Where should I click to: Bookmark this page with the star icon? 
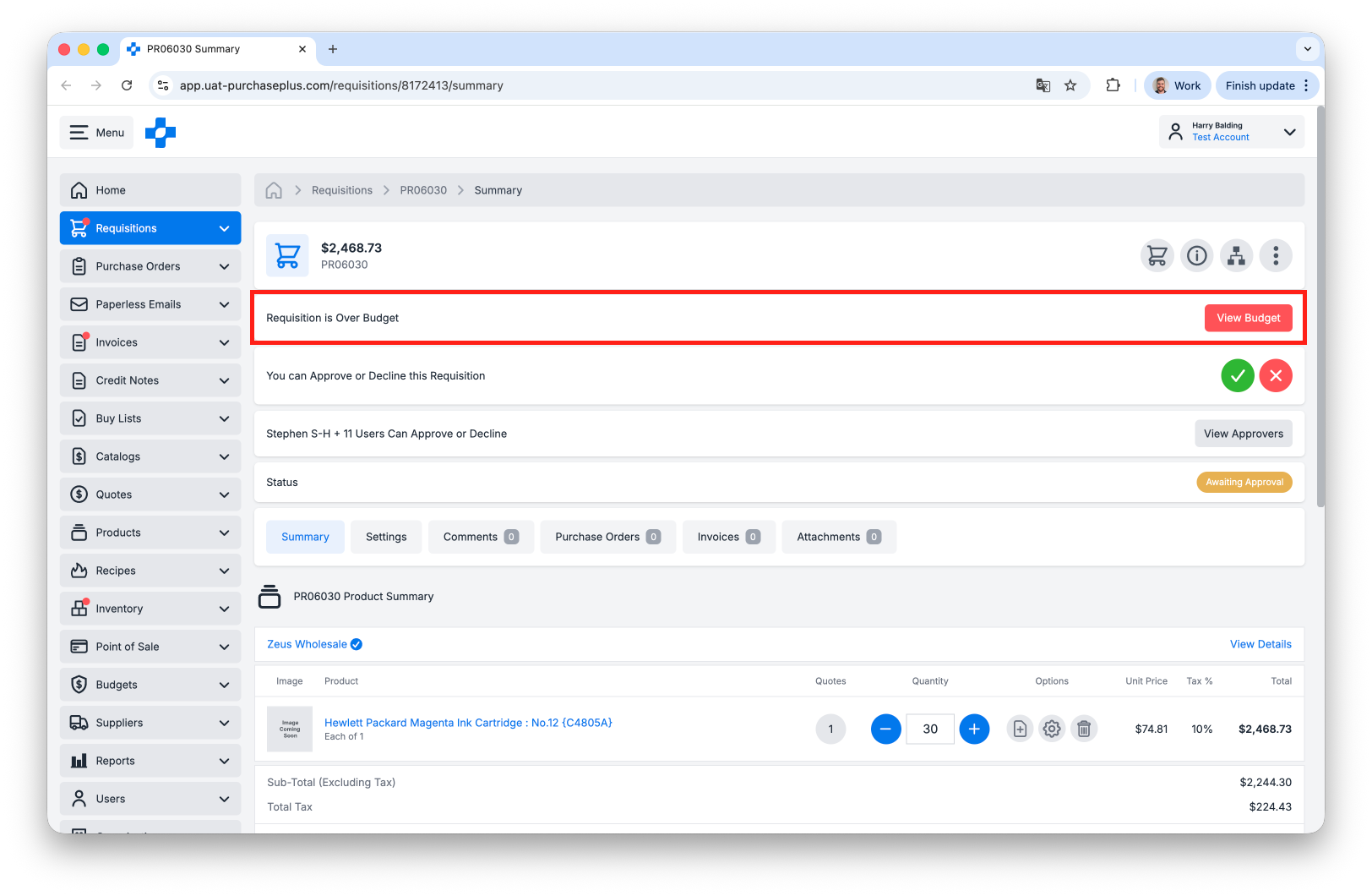point(1070,85)
